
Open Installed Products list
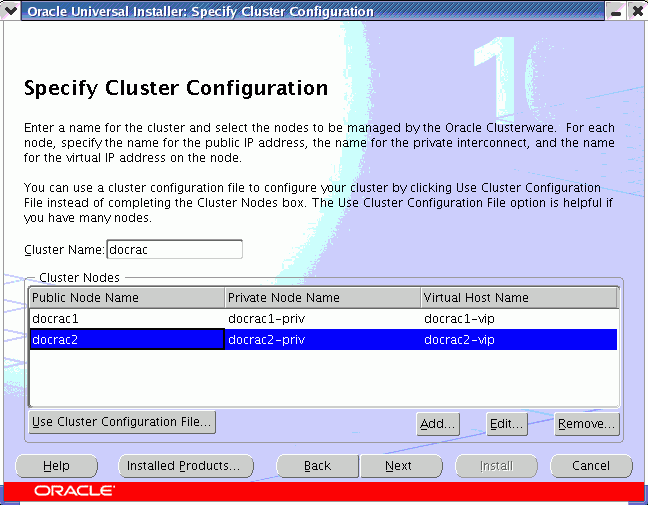click(x=186, y=466)
